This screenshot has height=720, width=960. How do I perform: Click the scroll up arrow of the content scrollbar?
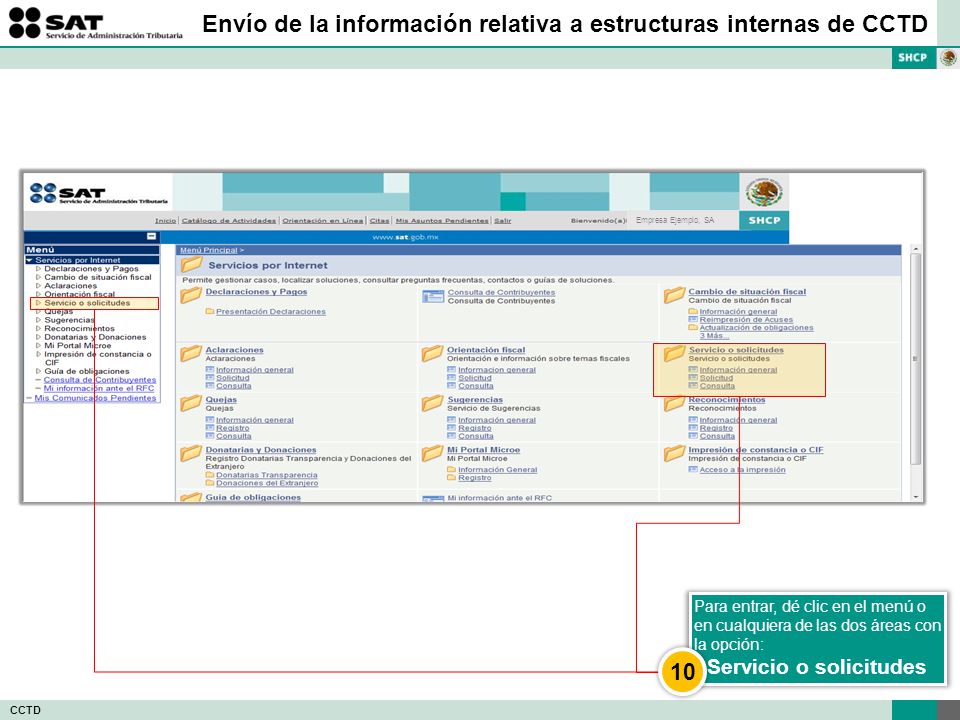[916, 249]
